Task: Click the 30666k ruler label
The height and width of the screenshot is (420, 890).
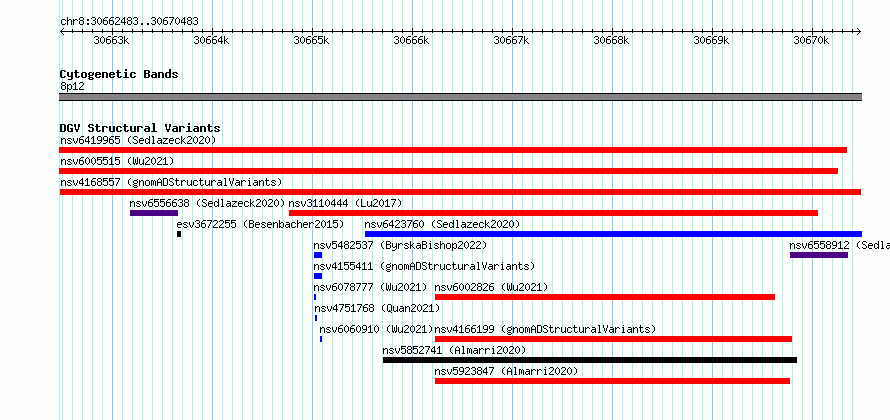Action: click(x=412, y=40)
